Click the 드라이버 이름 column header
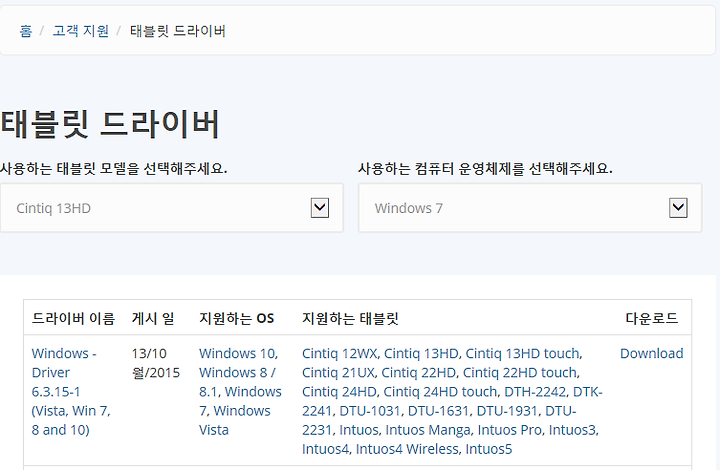 [x=73, y=319]
